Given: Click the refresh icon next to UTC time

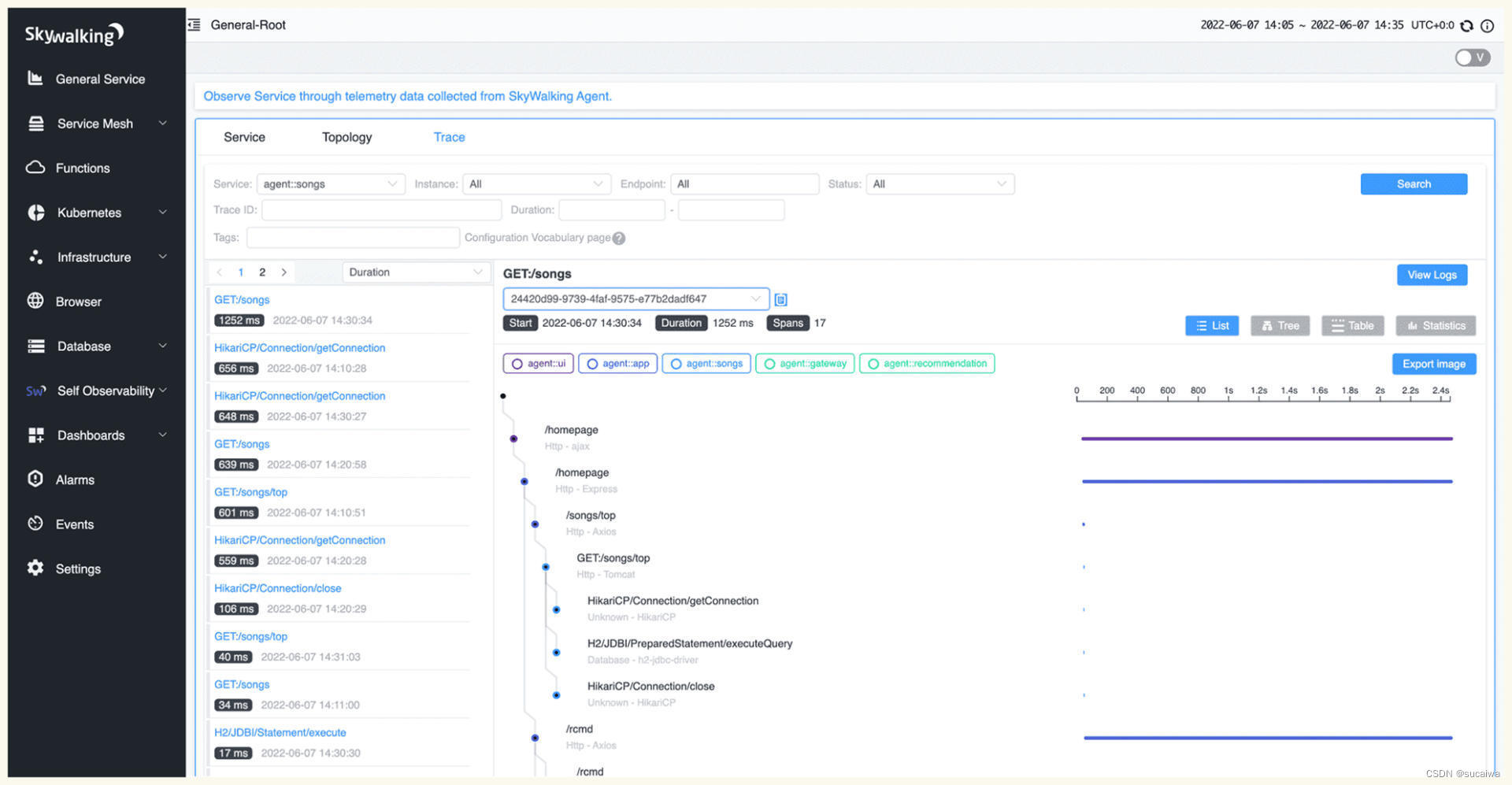Looking at the screenshot, I should pos(1466,25).
